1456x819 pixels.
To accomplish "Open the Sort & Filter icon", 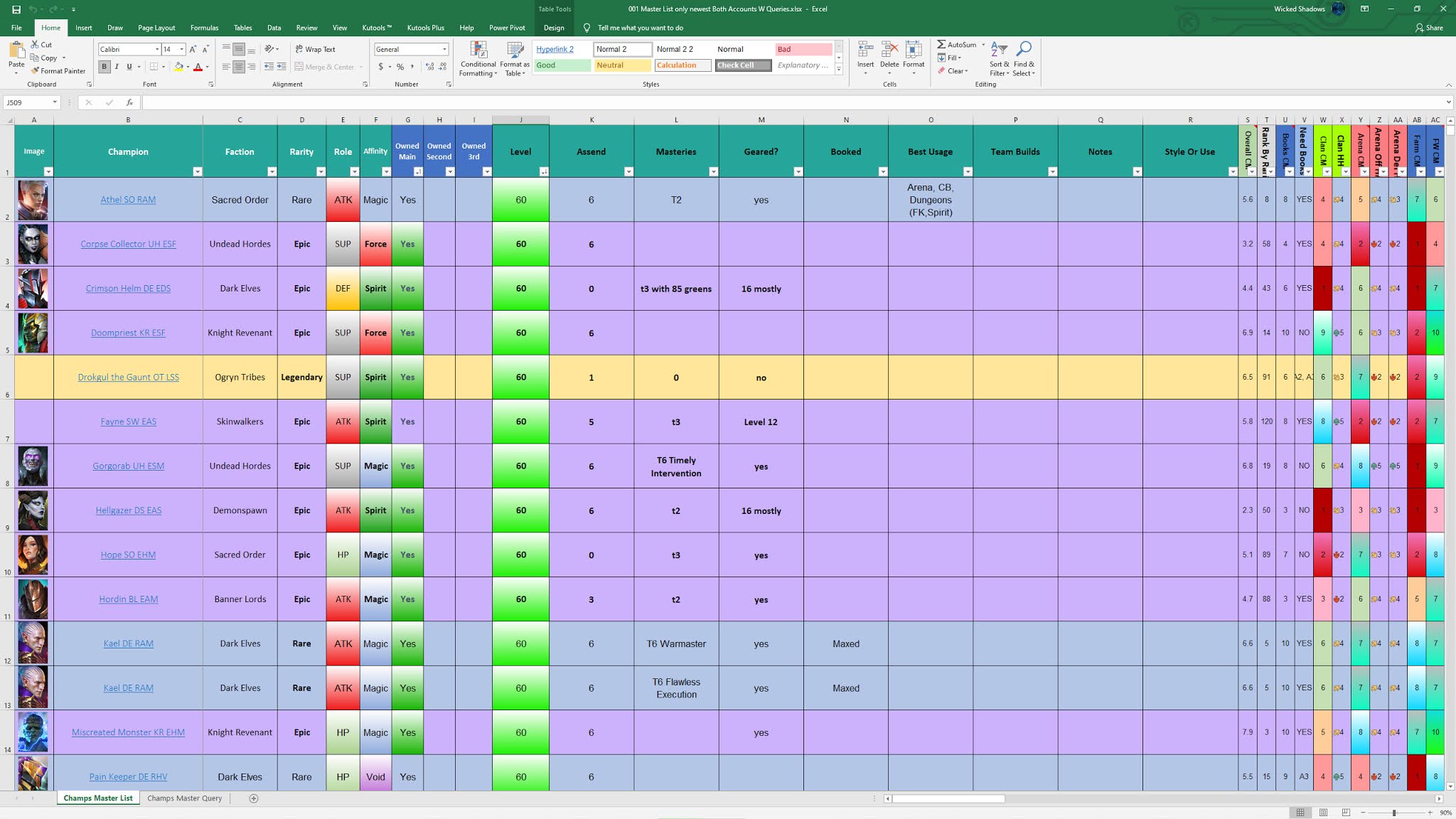I will (999, 49).
